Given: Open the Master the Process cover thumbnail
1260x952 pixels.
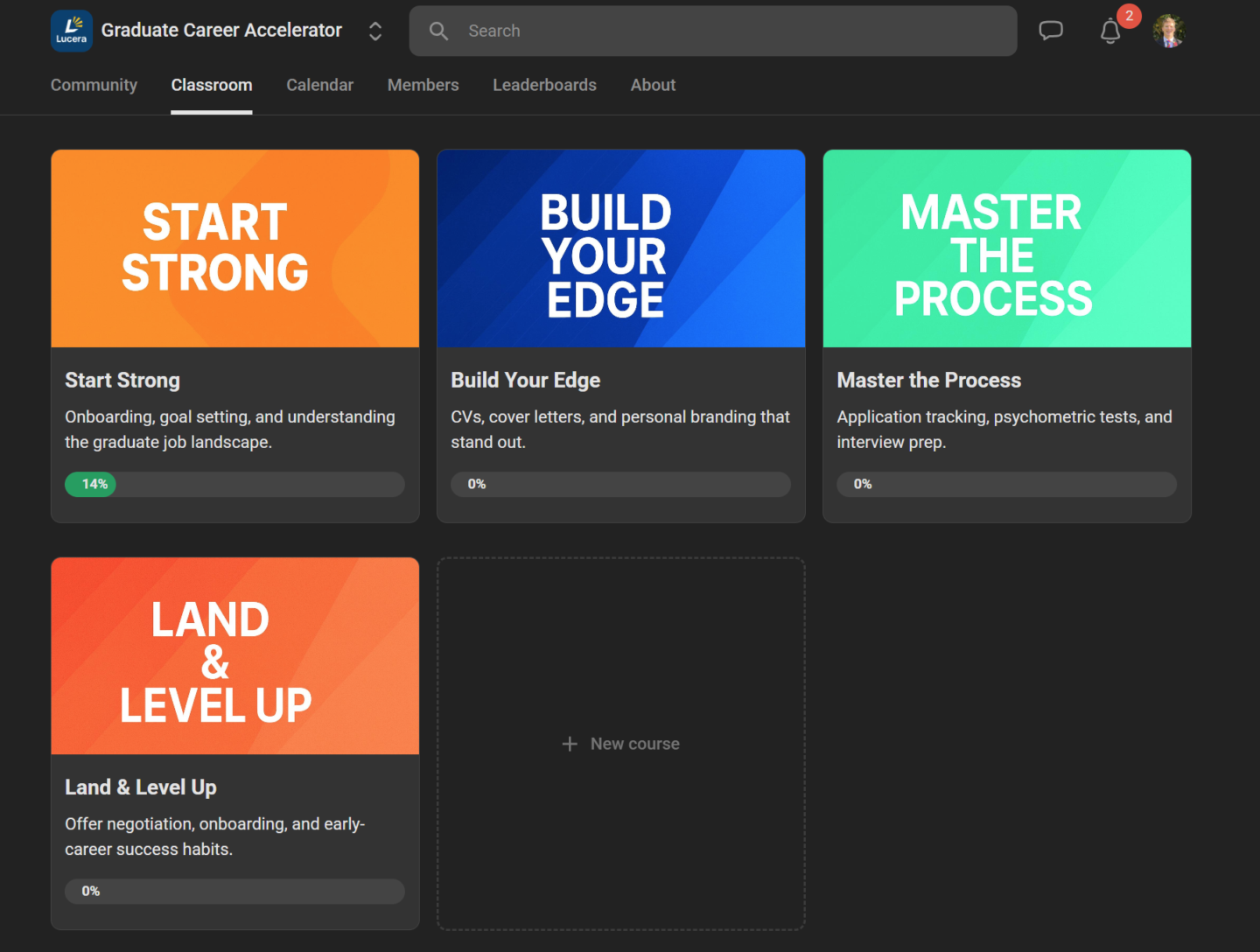Looking at the screenshot, I should click(x=1006, y=248).
